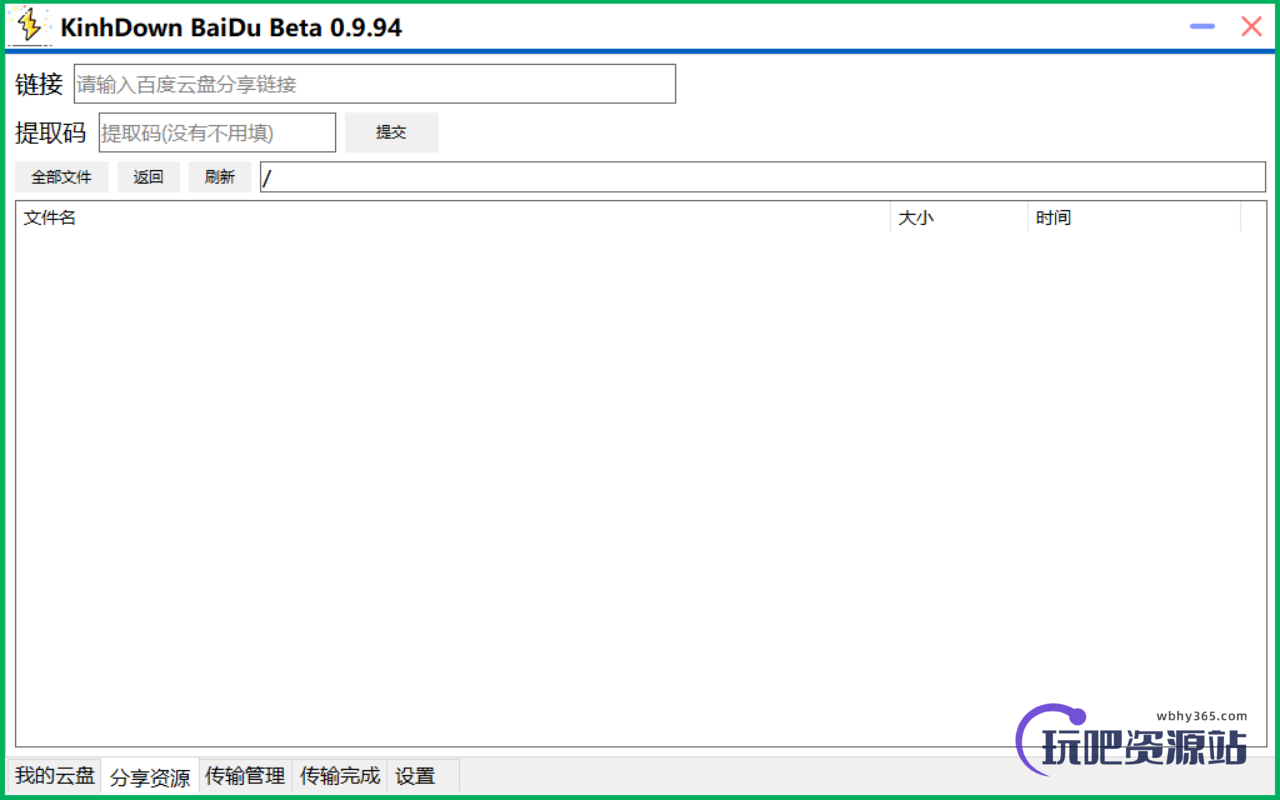Minimize the KinhDown window
This screenshot has width=1280, height=800.
tap(1202, 27)
